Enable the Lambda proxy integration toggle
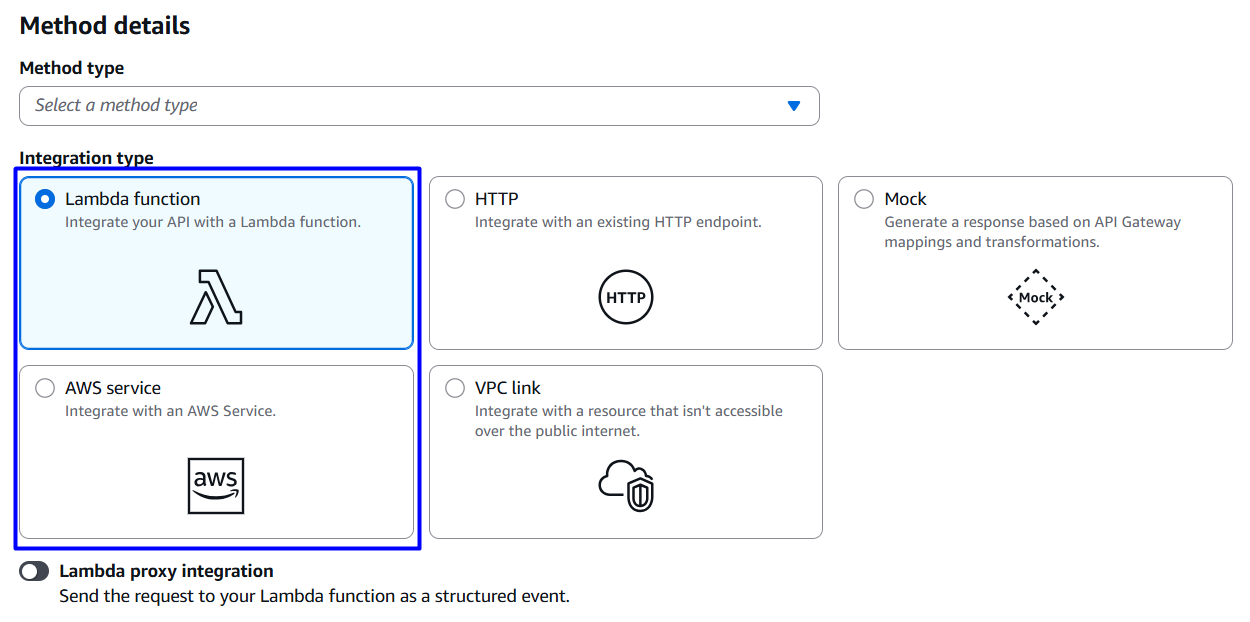This screenshot has height=622, width=1250. [34, 571]
